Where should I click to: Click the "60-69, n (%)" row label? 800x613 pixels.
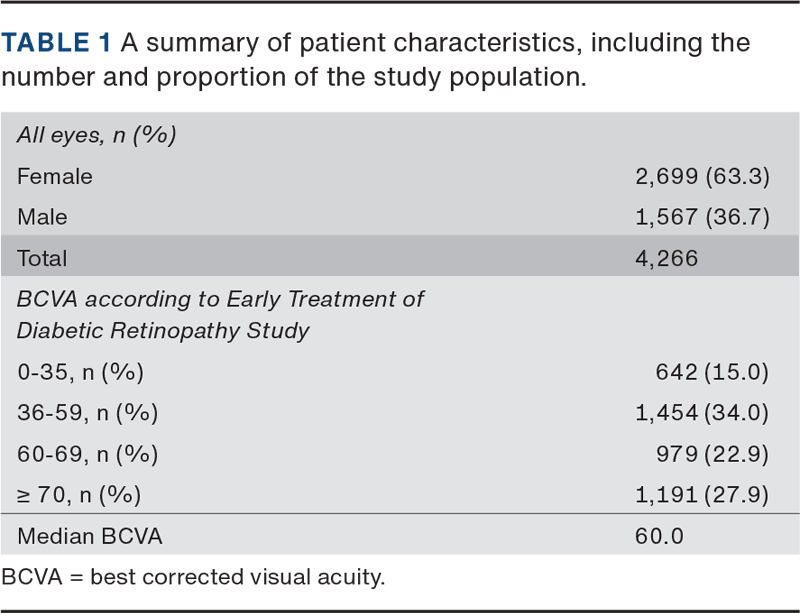point(87,454)
